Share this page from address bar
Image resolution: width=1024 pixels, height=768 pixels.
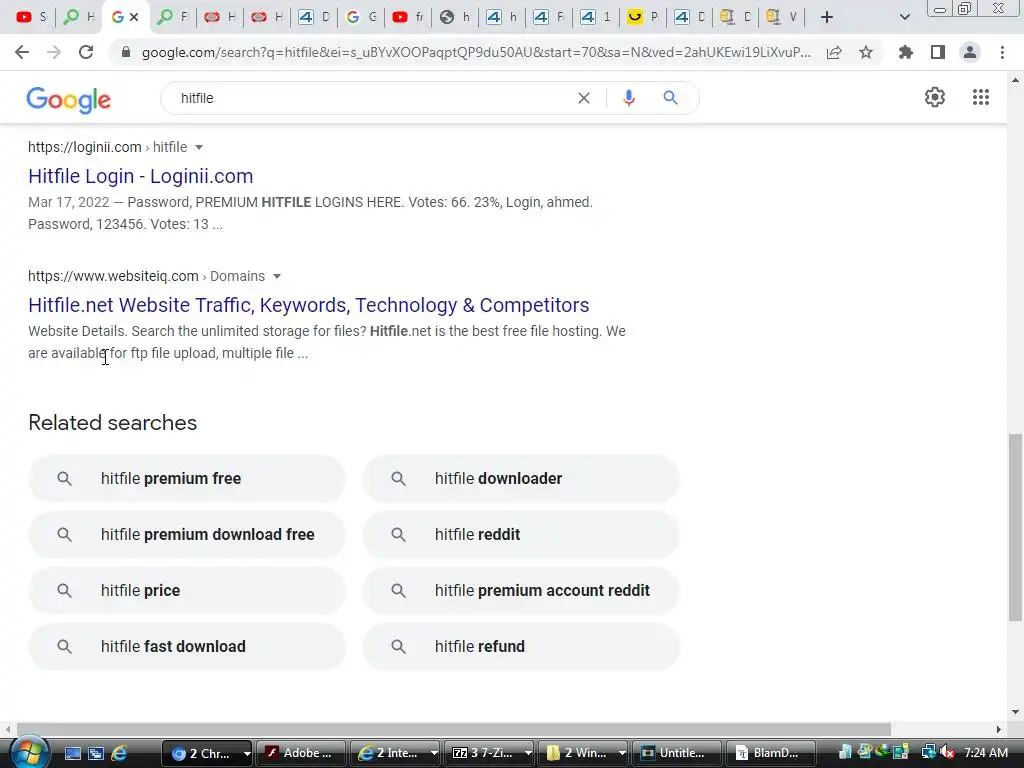tap(834, 52)
